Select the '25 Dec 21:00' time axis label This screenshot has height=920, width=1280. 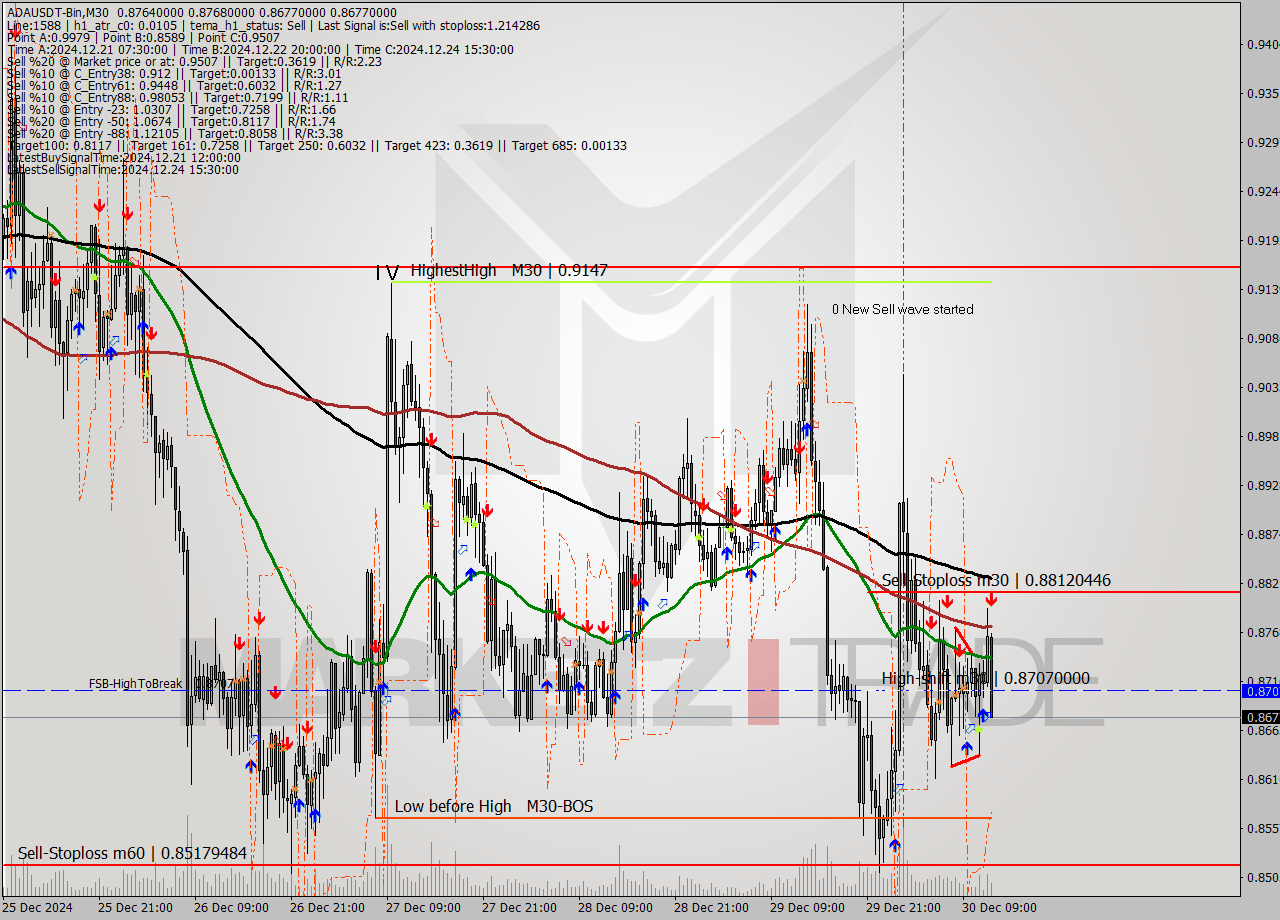point(134,908)
